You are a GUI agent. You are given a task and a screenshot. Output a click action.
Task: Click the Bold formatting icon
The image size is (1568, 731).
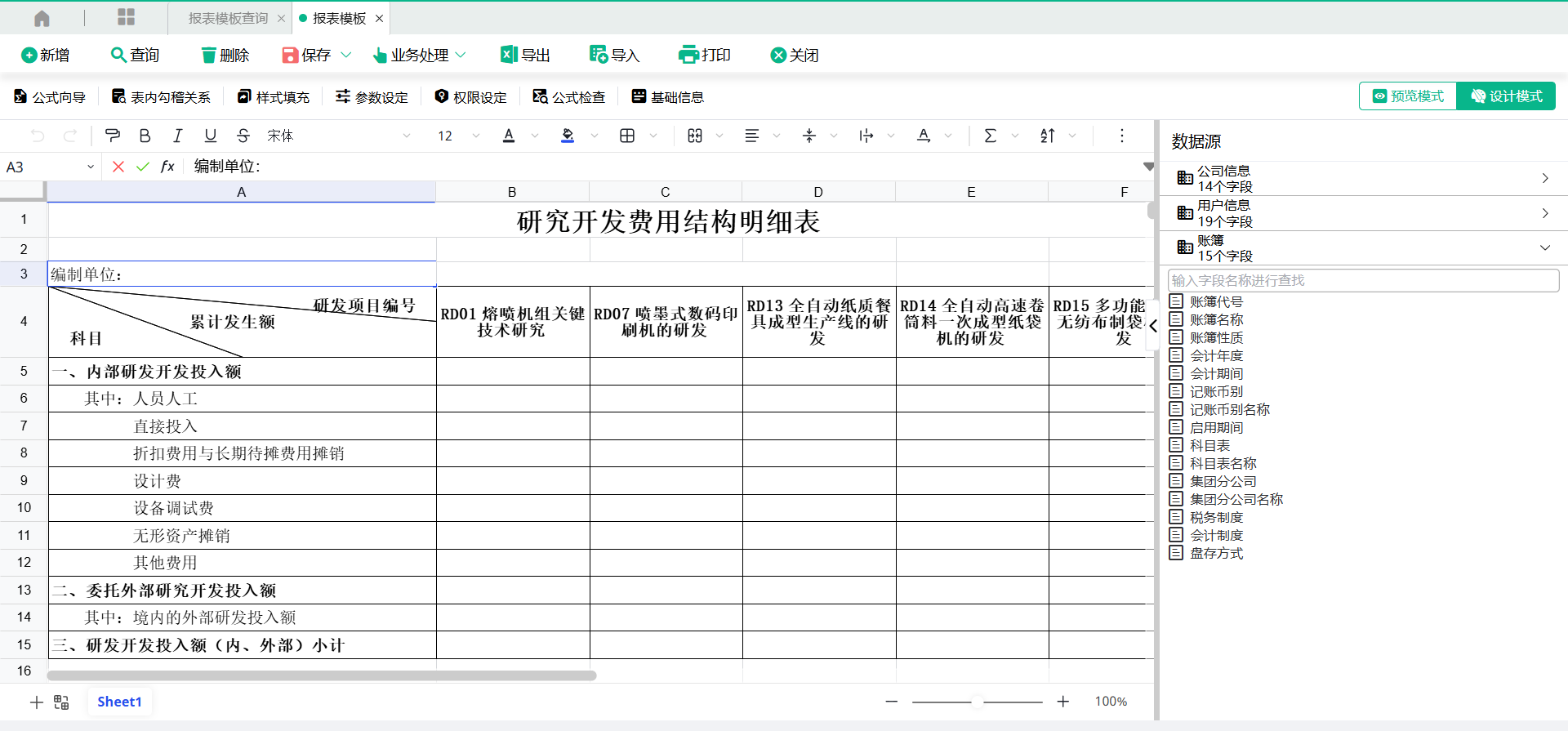[x=145, y=136]
